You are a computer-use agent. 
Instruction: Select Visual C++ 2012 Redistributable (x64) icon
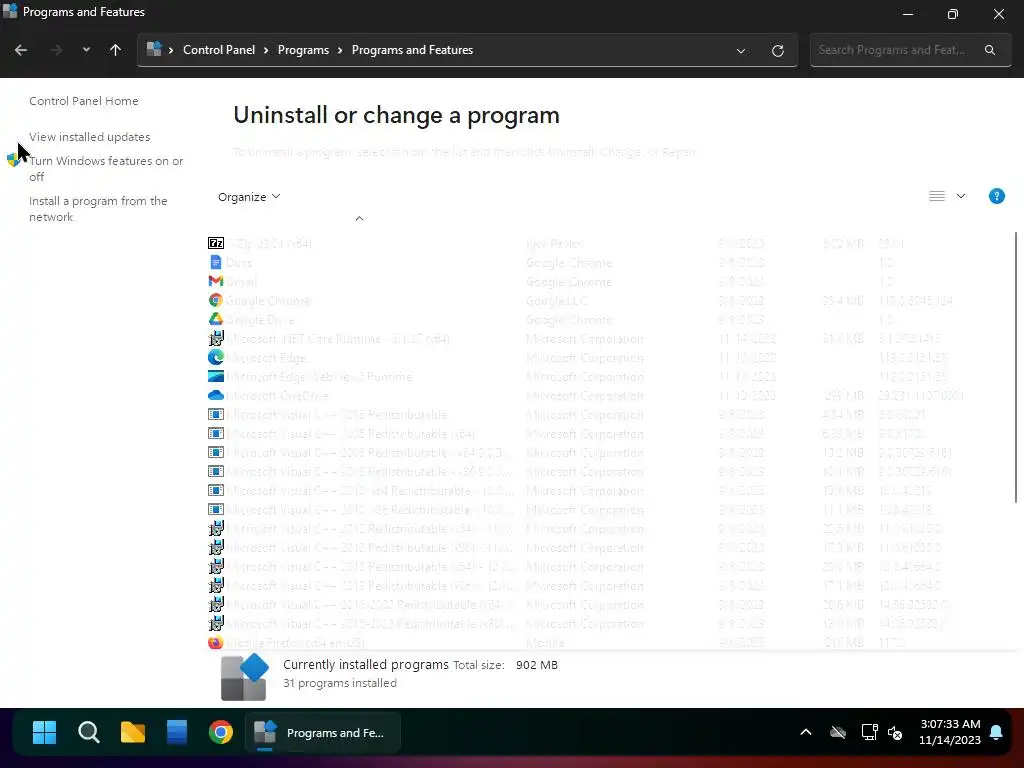click(x=216, y=528)
